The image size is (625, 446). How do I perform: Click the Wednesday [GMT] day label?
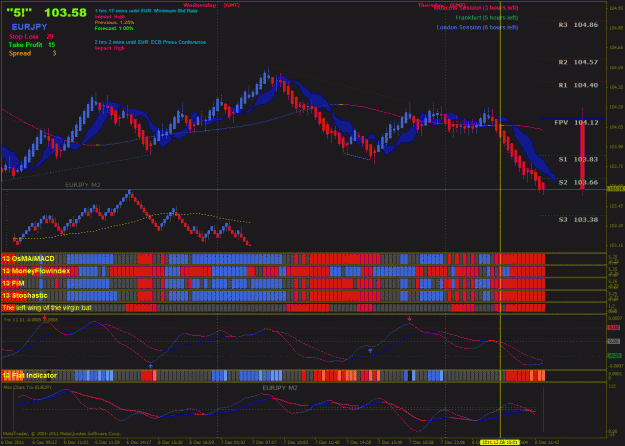point(211,5)
